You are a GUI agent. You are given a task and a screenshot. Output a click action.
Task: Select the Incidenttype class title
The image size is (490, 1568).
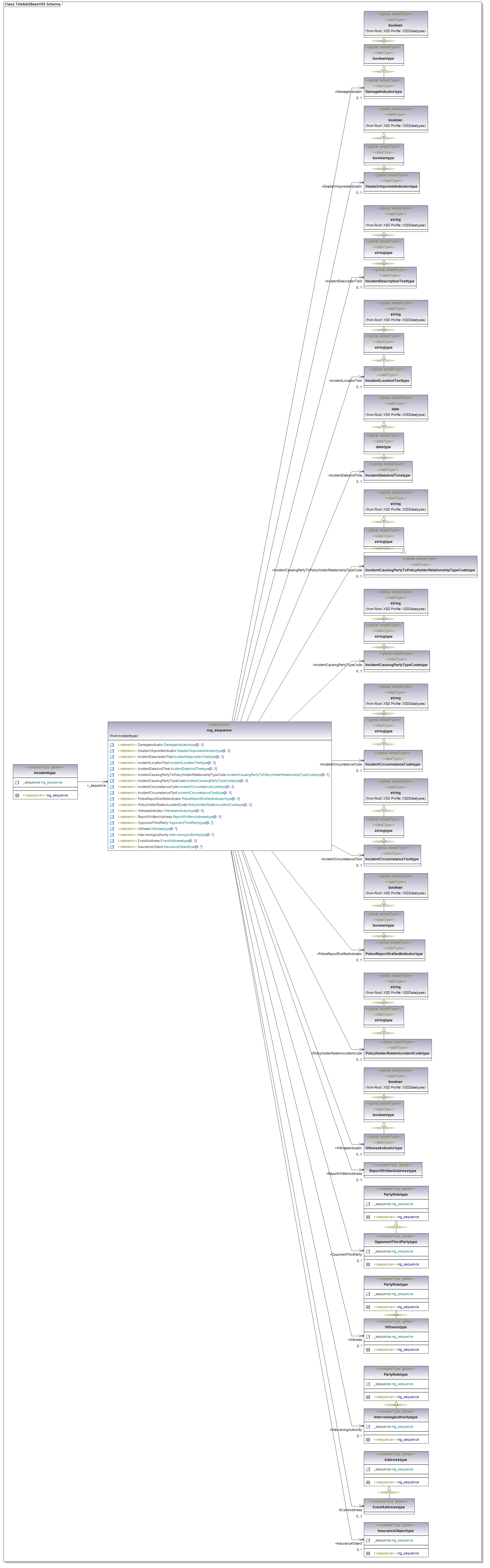pyautogui.click(x=45, y=772)
